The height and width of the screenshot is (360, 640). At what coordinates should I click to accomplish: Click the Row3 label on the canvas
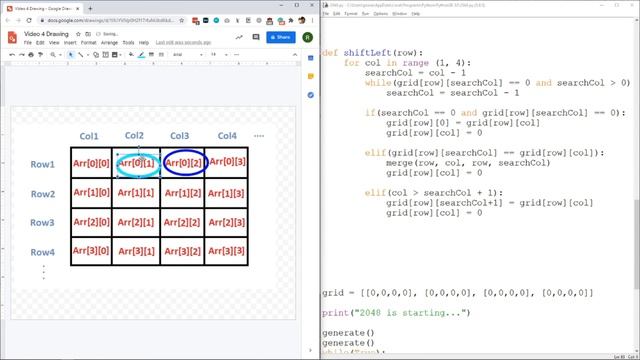42,223
